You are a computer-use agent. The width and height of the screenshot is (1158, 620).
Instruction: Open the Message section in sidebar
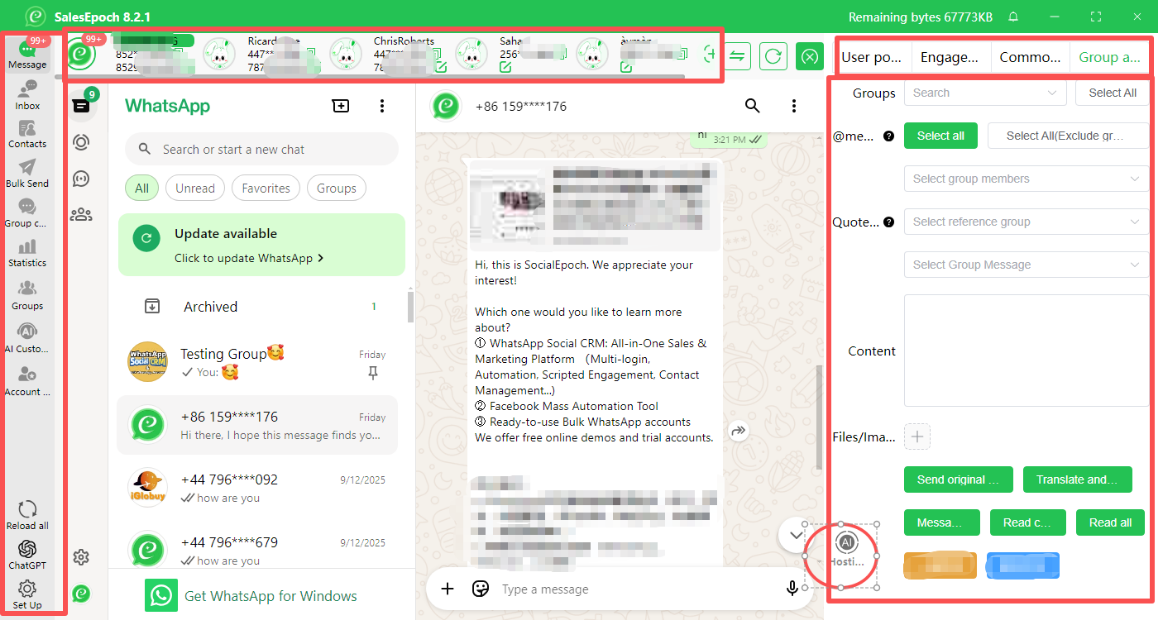click(27, 55)
